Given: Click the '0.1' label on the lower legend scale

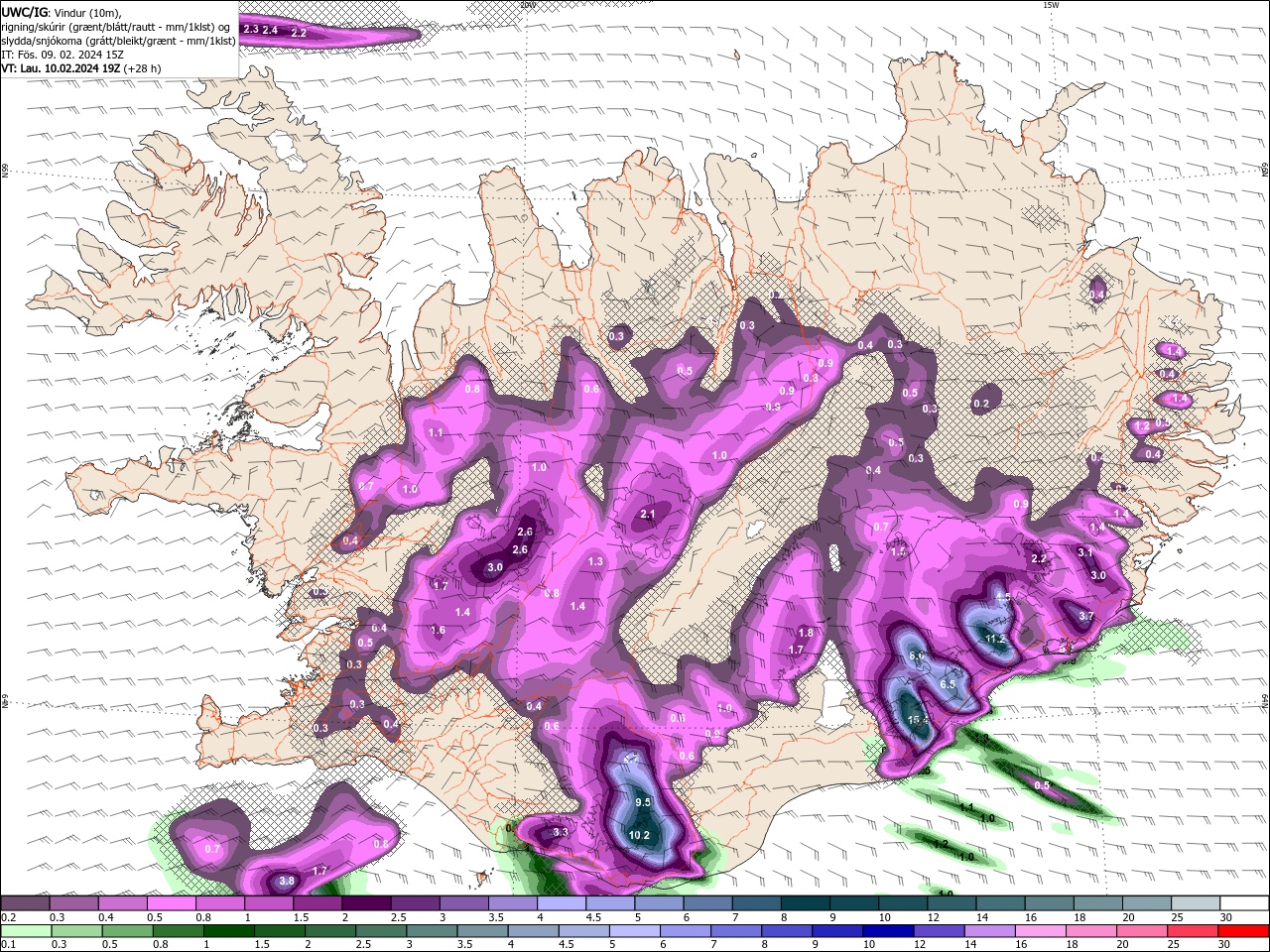Looking at the screenshot, I should click(8, 944).
